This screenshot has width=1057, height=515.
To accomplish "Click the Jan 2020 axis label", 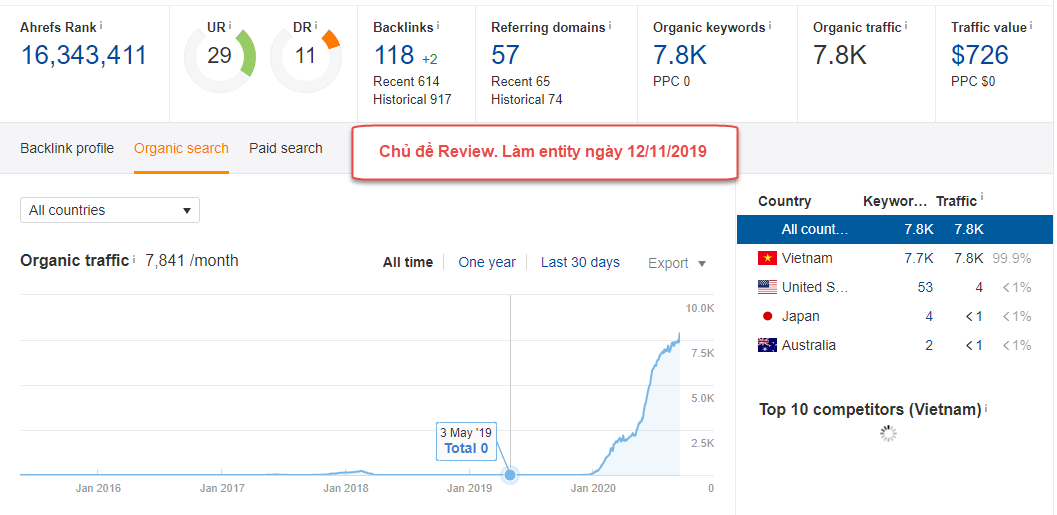I will tap(592, 488).
